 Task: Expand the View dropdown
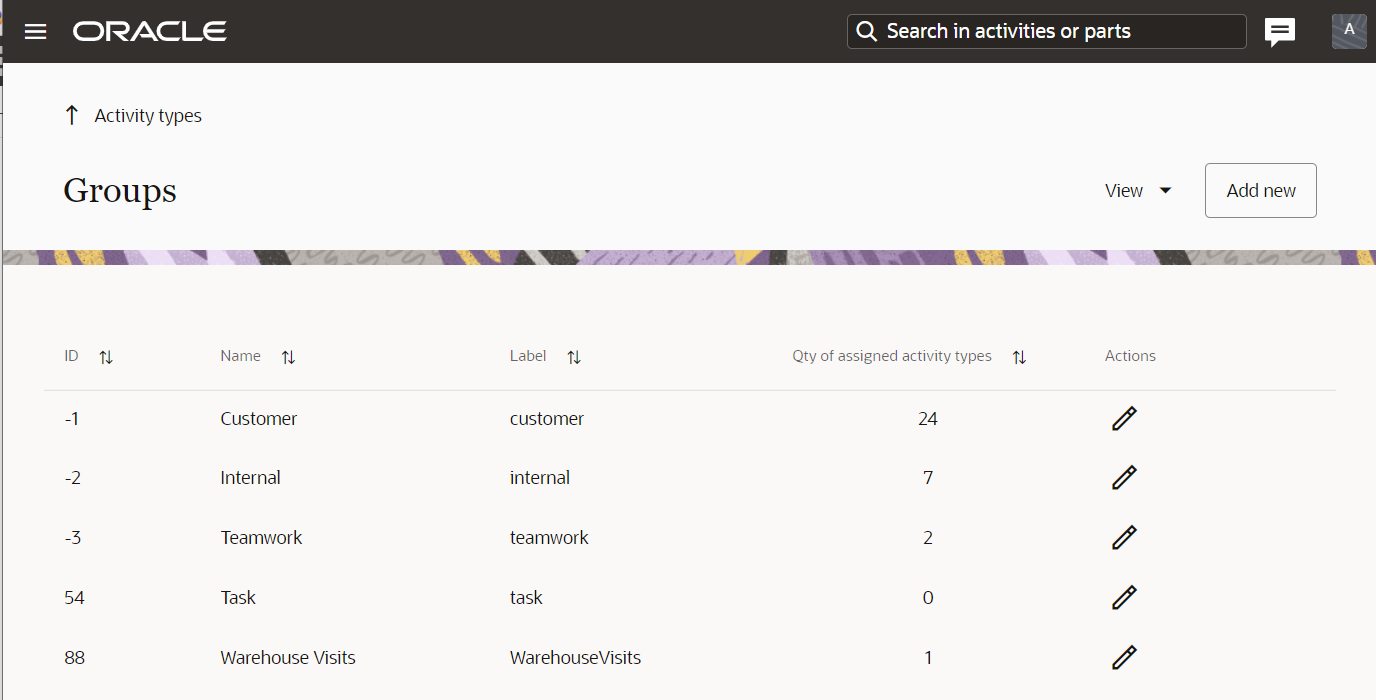[x=1138, y=190]
